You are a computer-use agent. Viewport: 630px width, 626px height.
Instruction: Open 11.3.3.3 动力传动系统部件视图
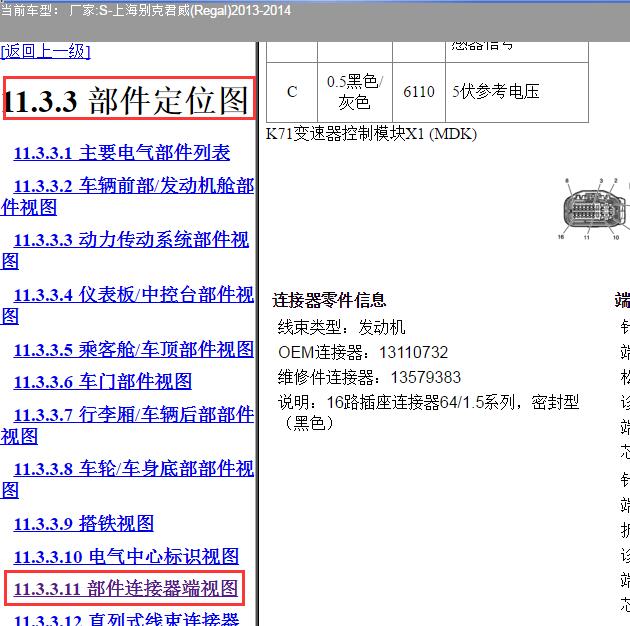125,250
